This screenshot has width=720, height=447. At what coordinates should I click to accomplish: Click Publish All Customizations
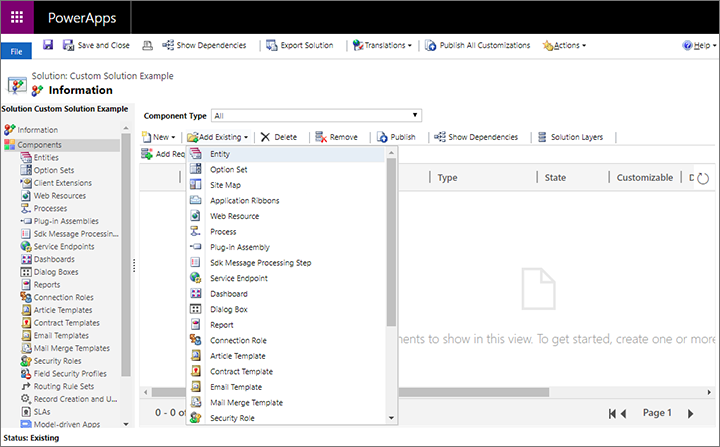(478, 45)
